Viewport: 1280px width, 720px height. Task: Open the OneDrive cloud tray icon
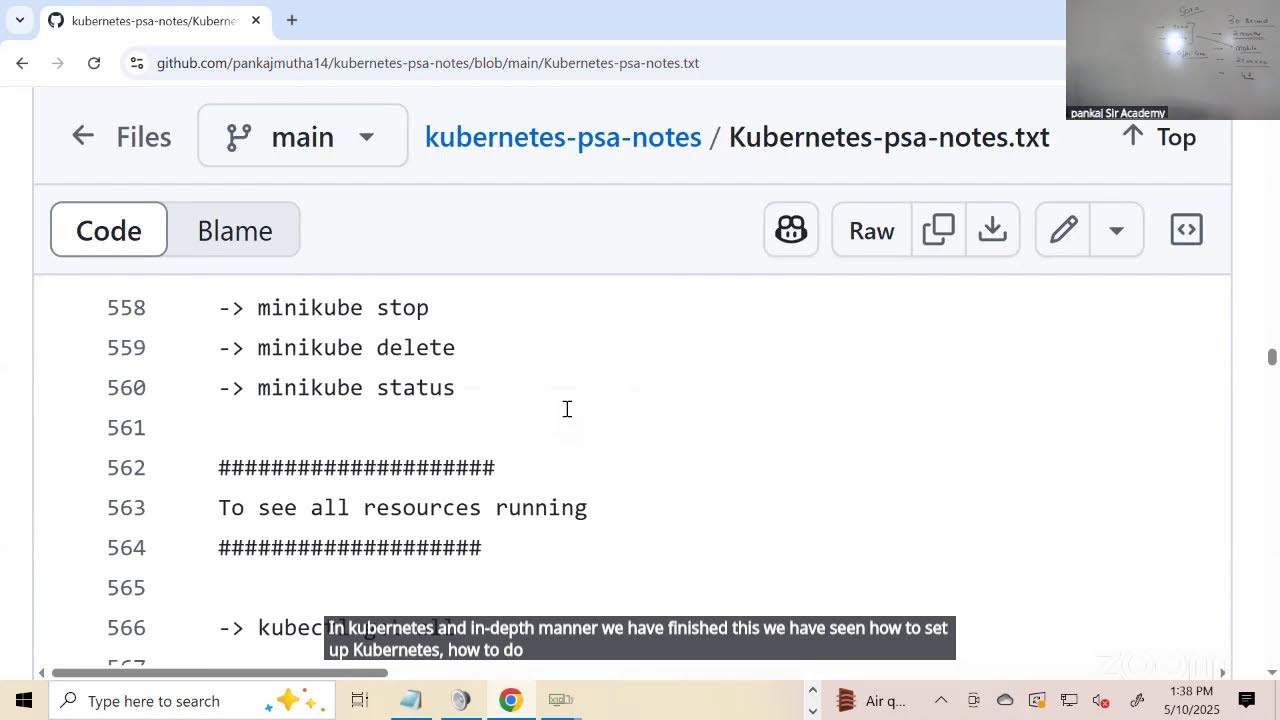coord(1005,700)
